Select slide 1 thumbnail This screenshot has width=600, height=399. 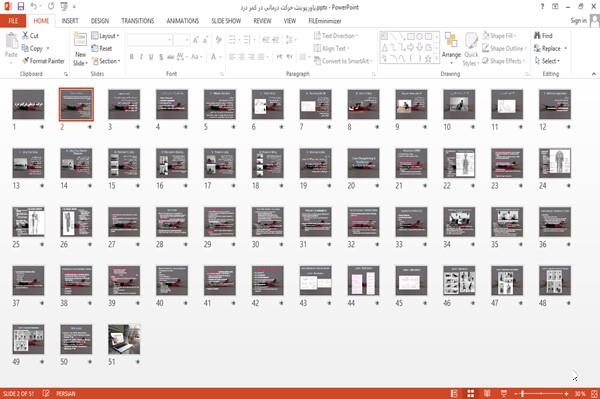pyautogui.click(x=28, y=104)
